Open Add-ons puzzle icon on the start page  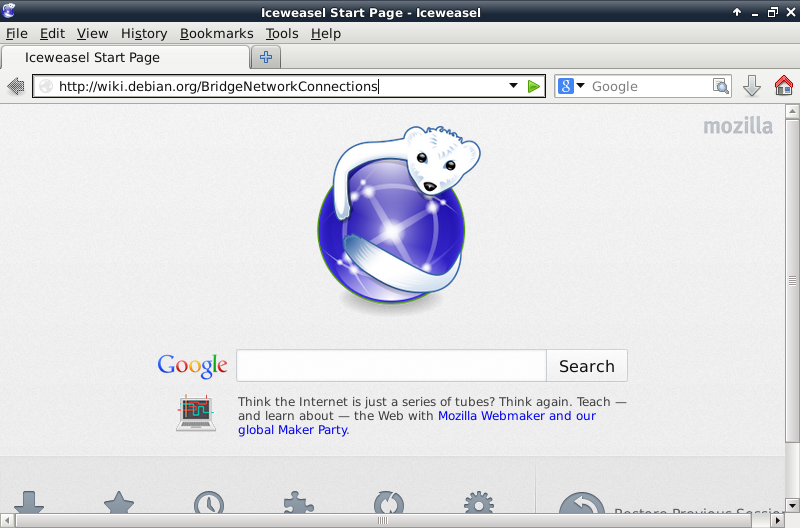(298, 503)
